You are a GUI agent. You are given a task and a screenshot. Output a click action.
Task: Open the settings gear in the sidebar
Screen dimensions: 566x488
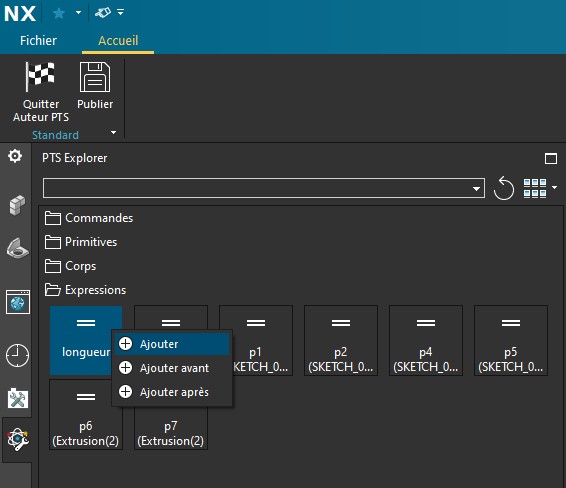point(15,156)
